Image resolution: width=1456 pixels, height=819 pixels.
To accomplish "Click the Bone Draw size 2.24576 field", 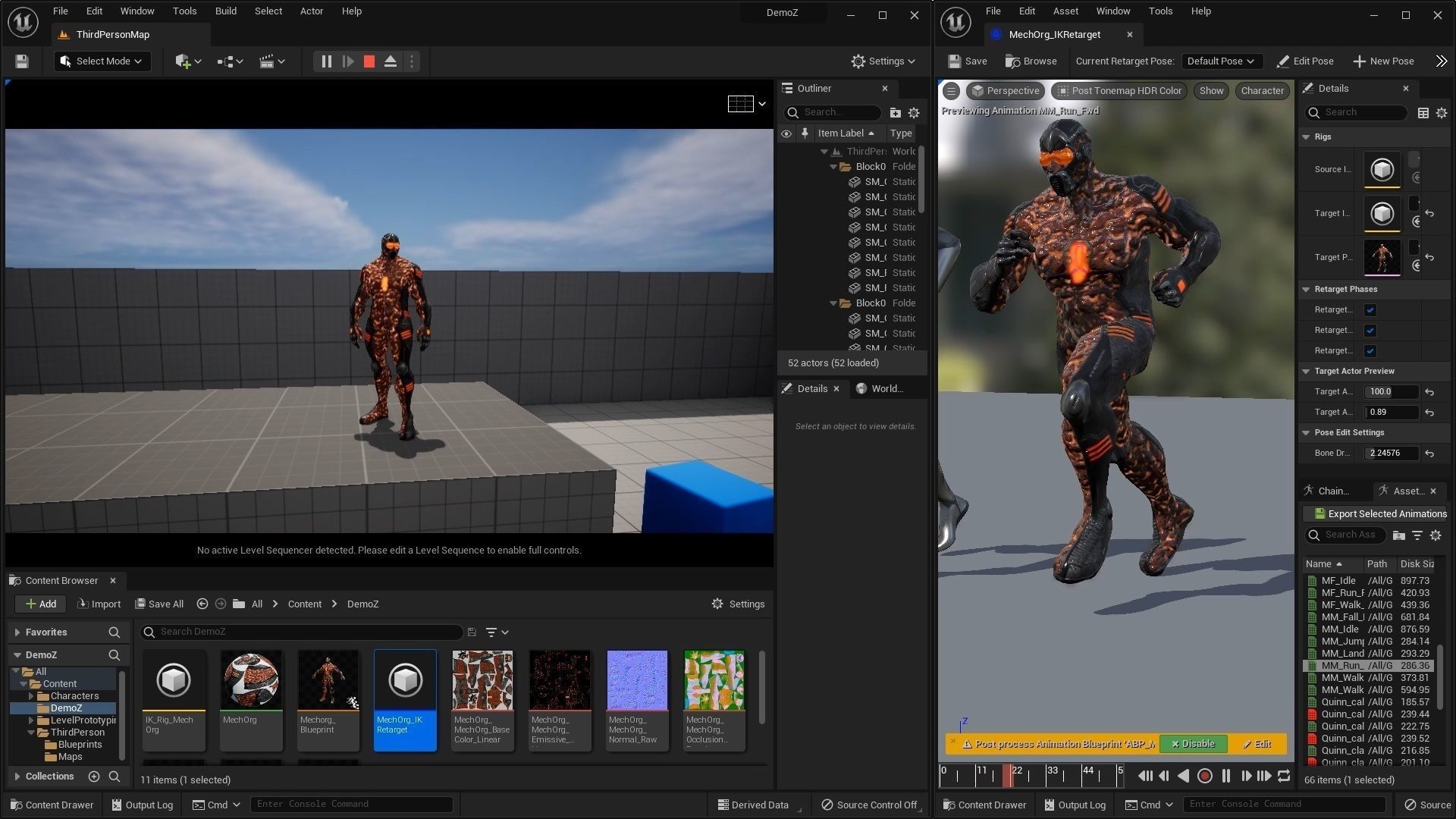I will [1392, 453].
